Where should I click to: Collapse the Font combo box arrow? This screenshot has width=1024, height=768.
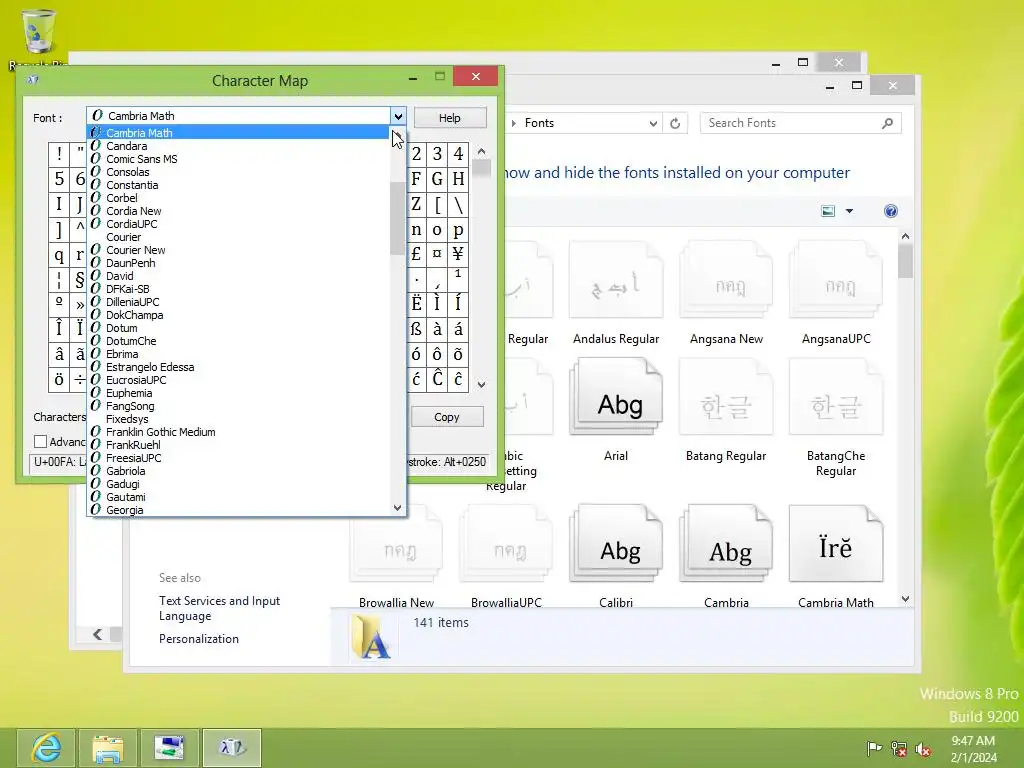point(398,116)
